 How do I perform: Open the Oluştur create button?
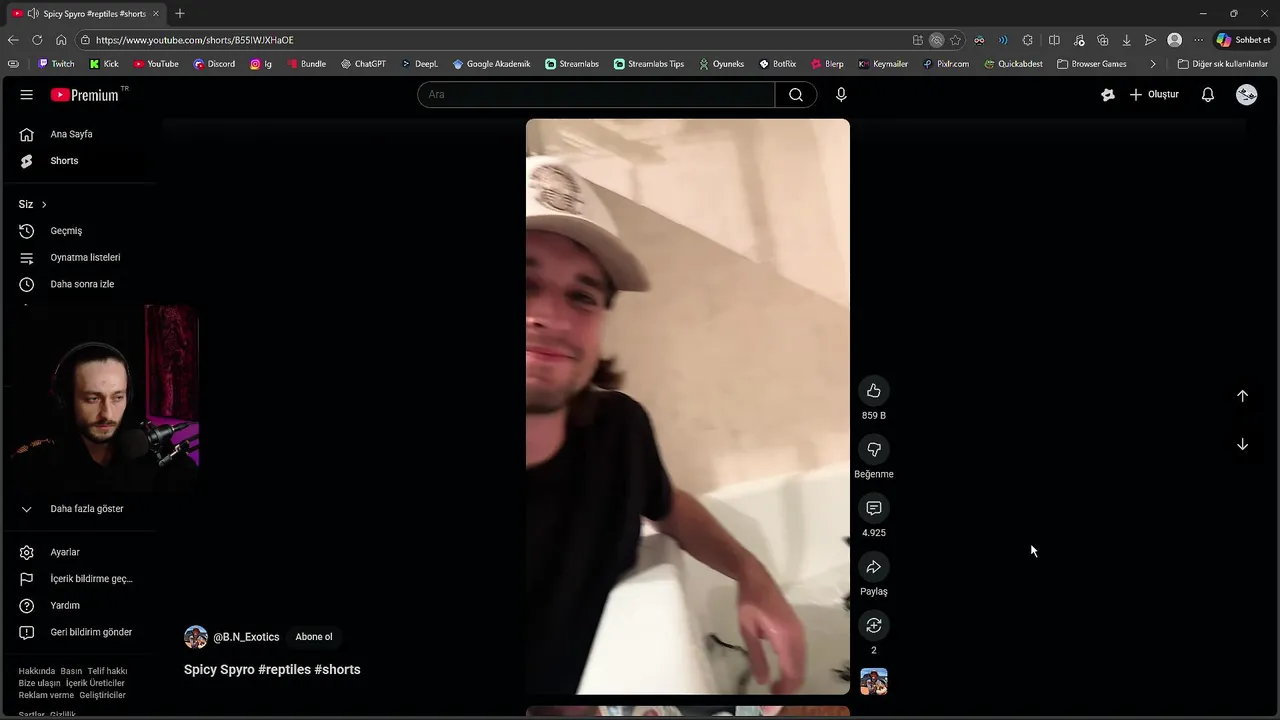coord(1154,94)
